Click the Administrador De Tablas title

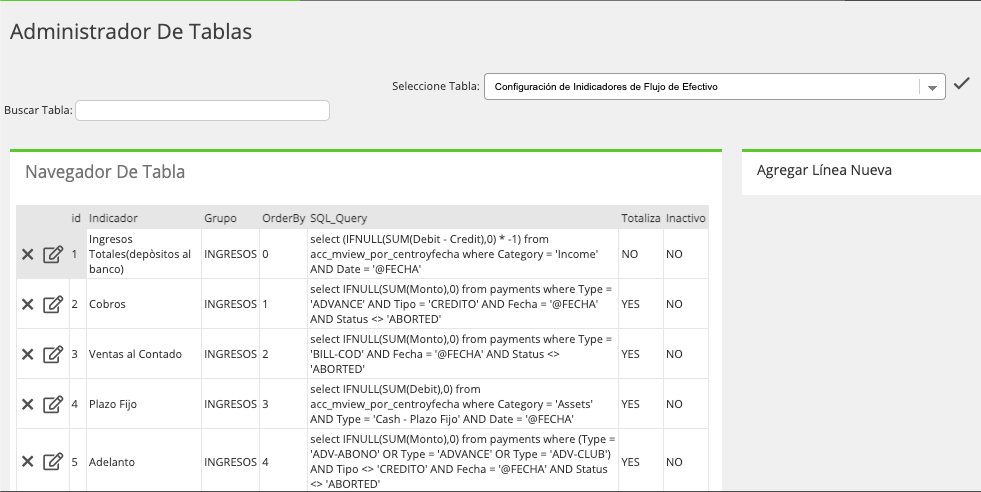click(x=131, y=31)
